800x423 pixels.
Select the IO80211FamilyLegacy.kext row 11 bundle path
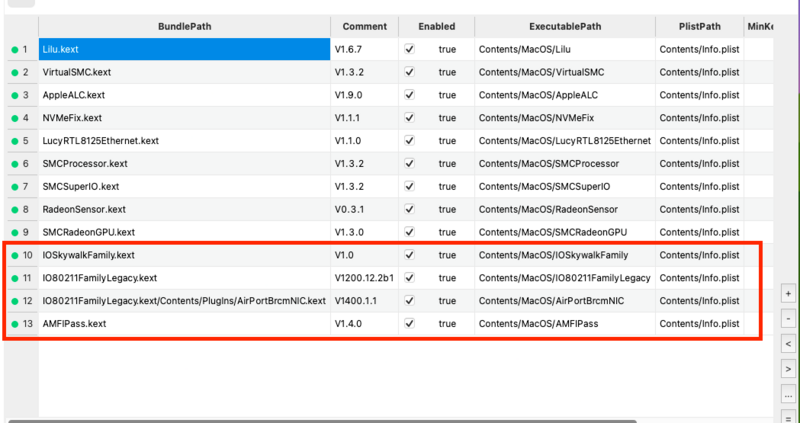click(x=185, y=278)
